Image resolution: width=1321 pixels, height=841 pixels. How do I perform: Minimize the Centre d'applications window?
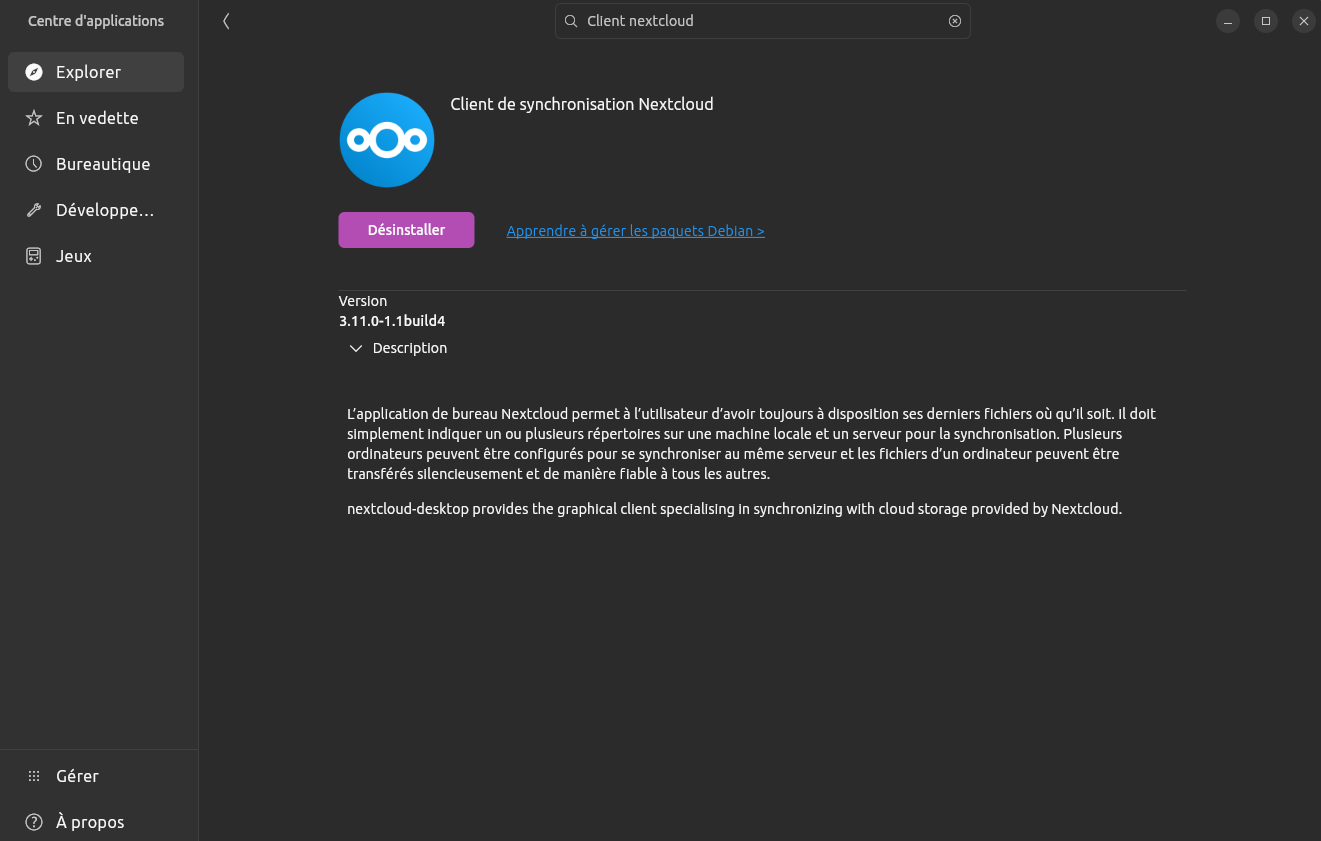pyautogui.click(x=1228, y=21)
